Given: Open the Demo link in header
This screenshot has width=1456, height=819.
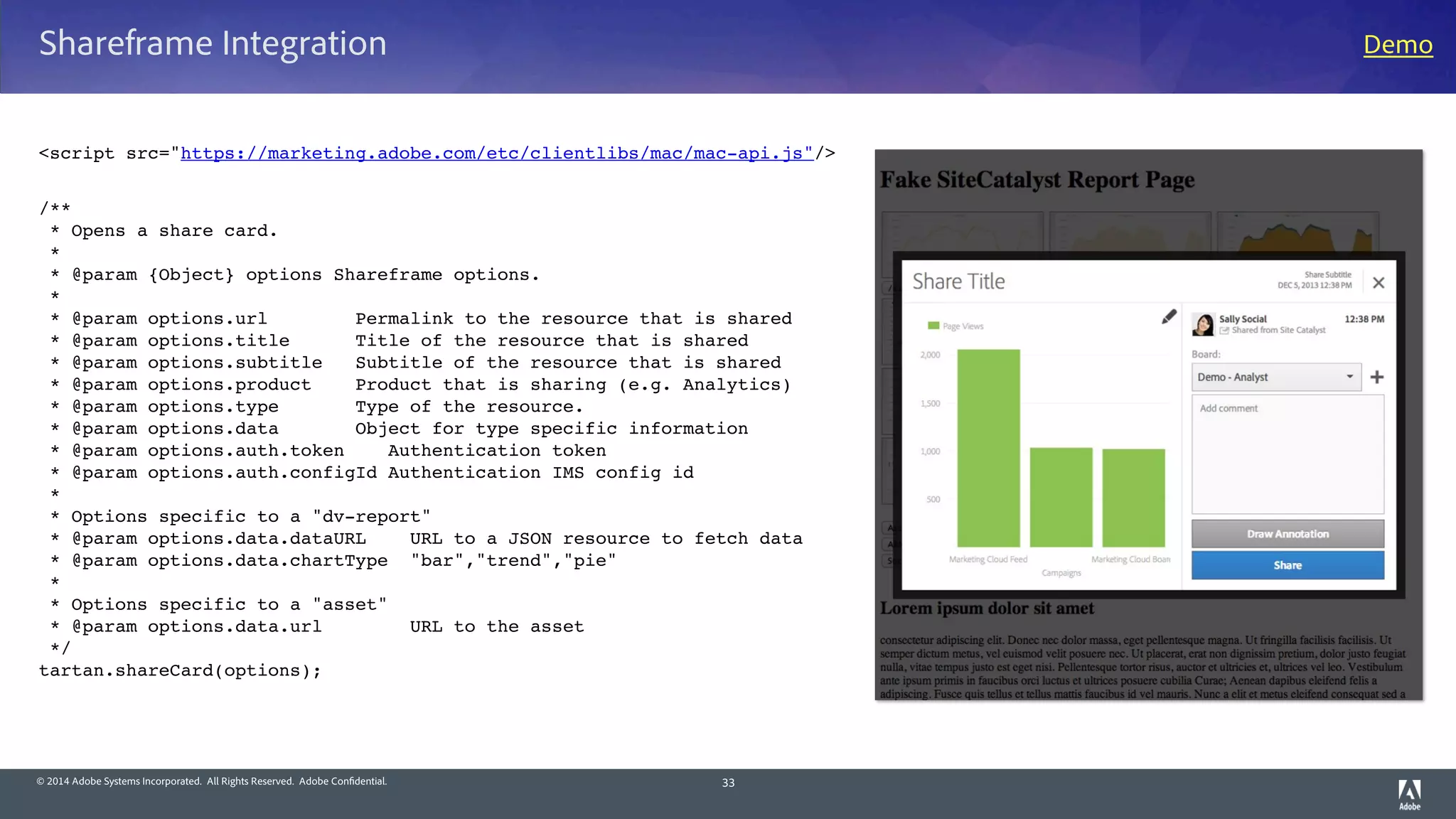Looking at the screenshot, I should [1398, 44].
